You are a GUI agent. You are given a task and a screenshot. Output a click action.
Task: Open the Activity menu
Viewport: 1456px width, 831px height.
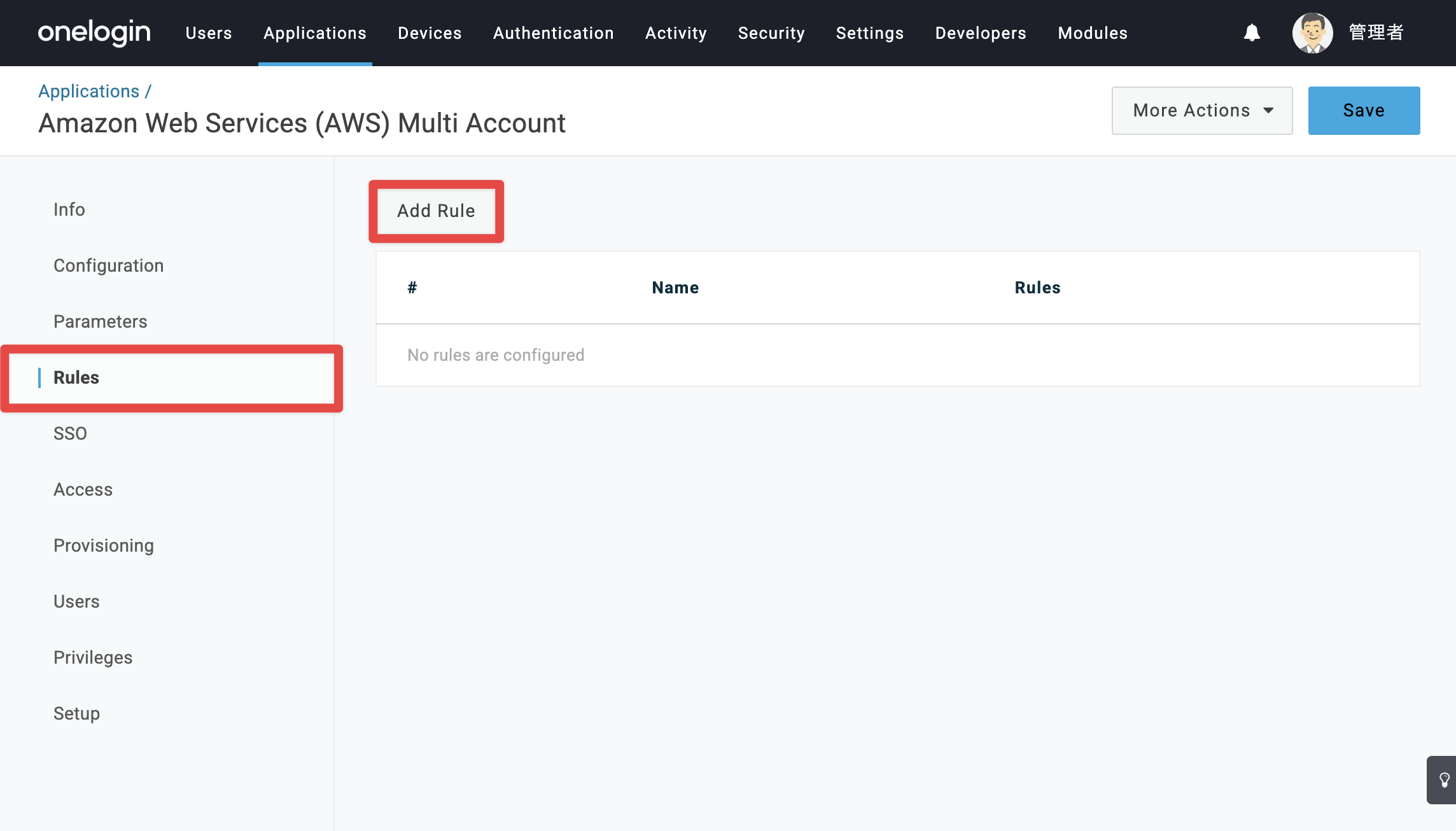pos(676,33)
